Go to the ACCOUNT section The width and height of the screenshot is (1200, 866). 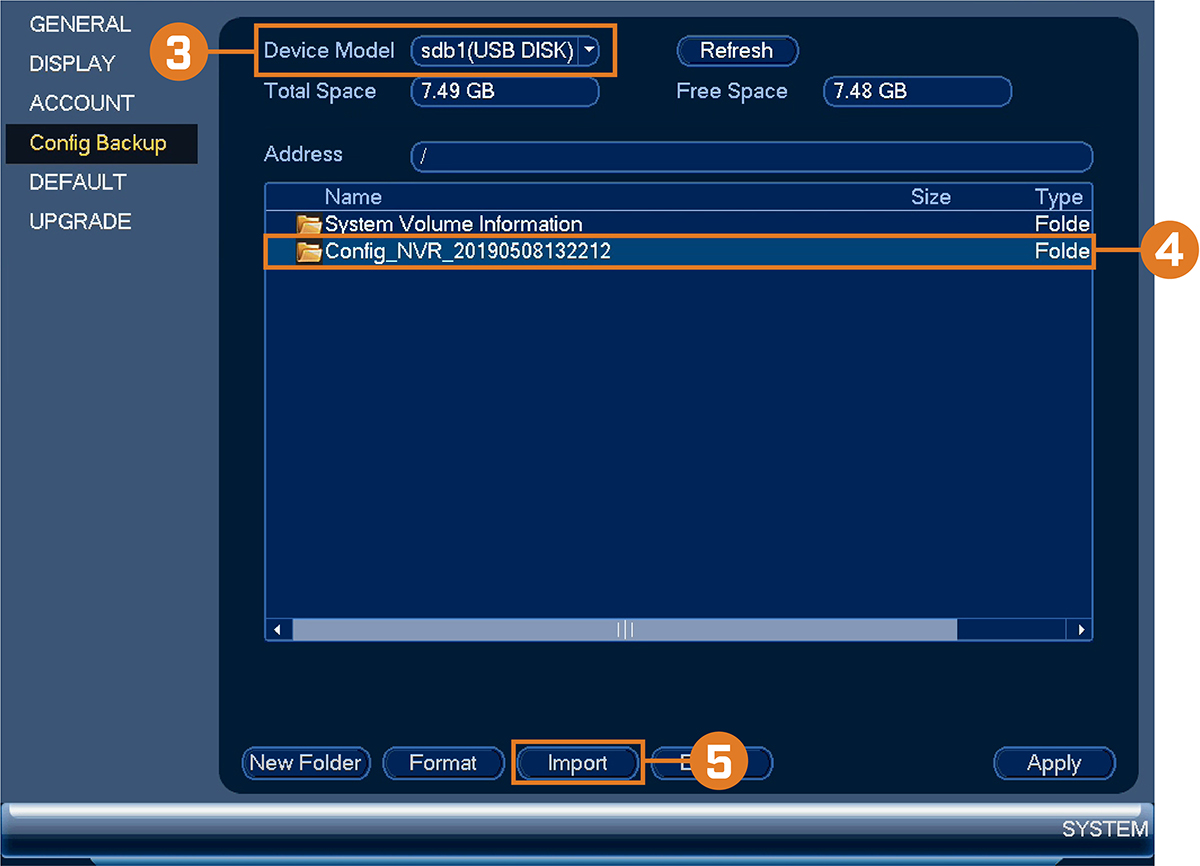pos(81,103)
